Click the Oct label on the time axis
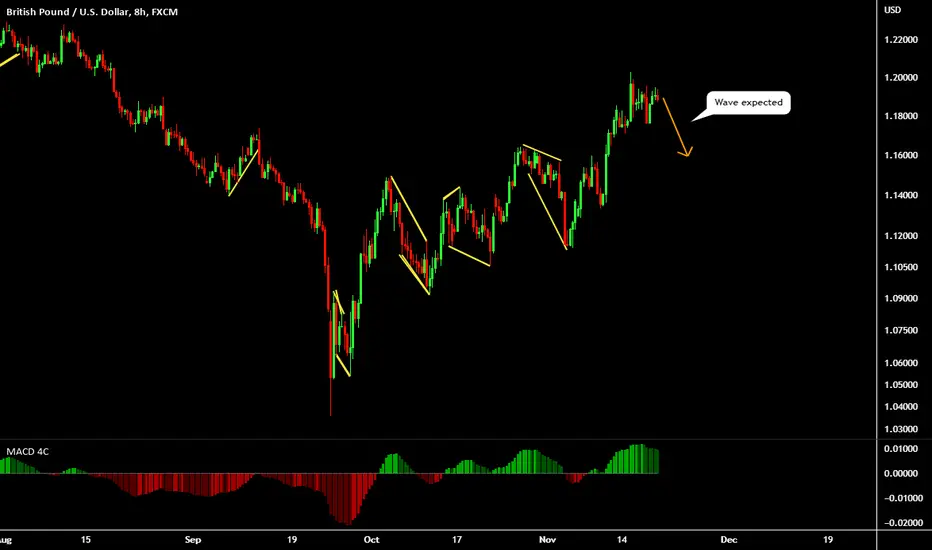932x550 pixels. point(371,540)
